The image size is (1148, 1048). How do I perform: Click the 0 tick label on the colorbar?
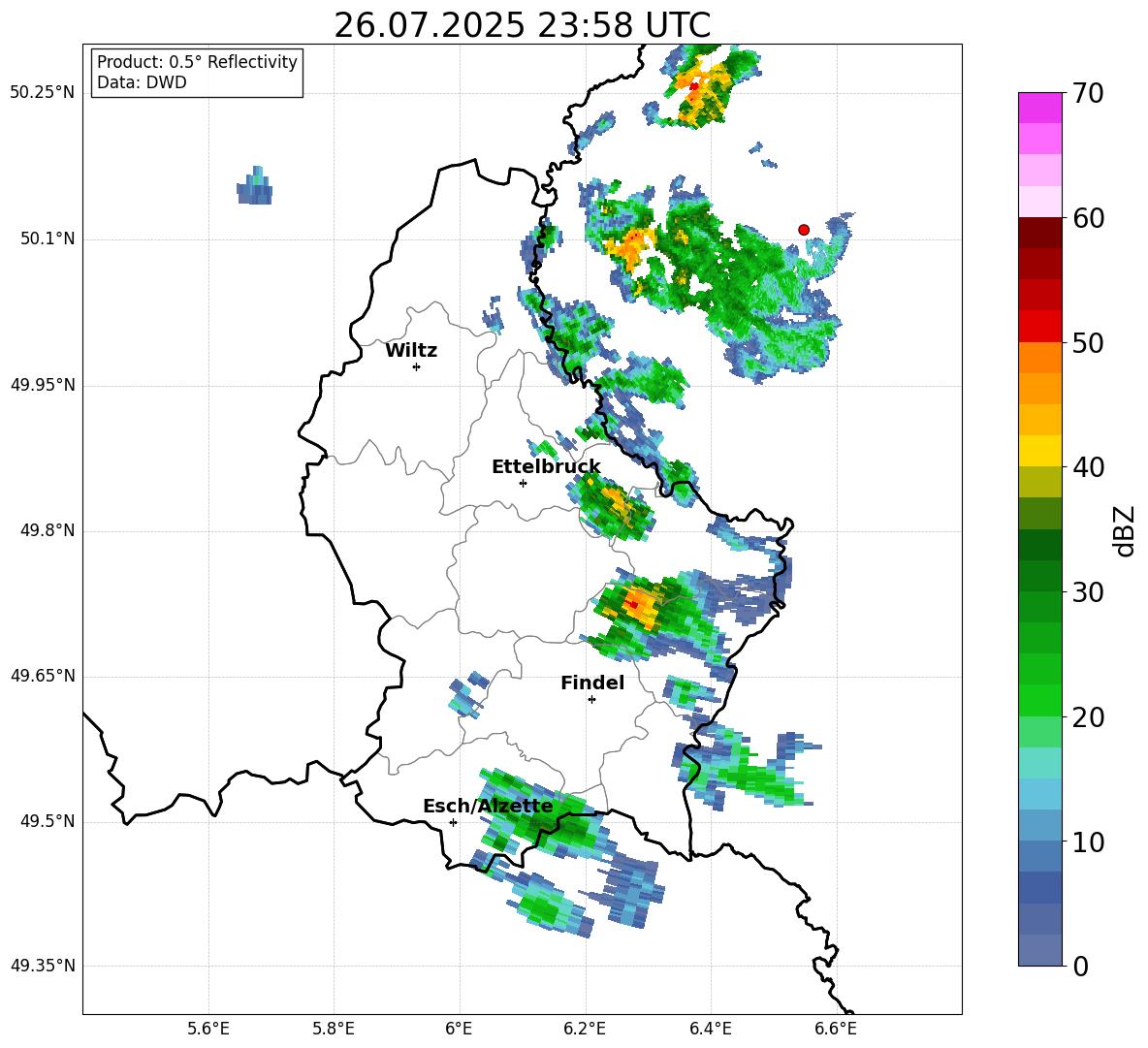tap(1081, 967)
